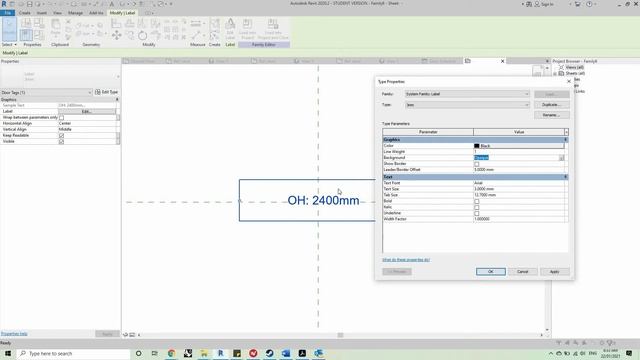This screenshot has width=640, height=360.
Task: Open Microsoft Word from the taskbar
Action: (x=286, y=353)
